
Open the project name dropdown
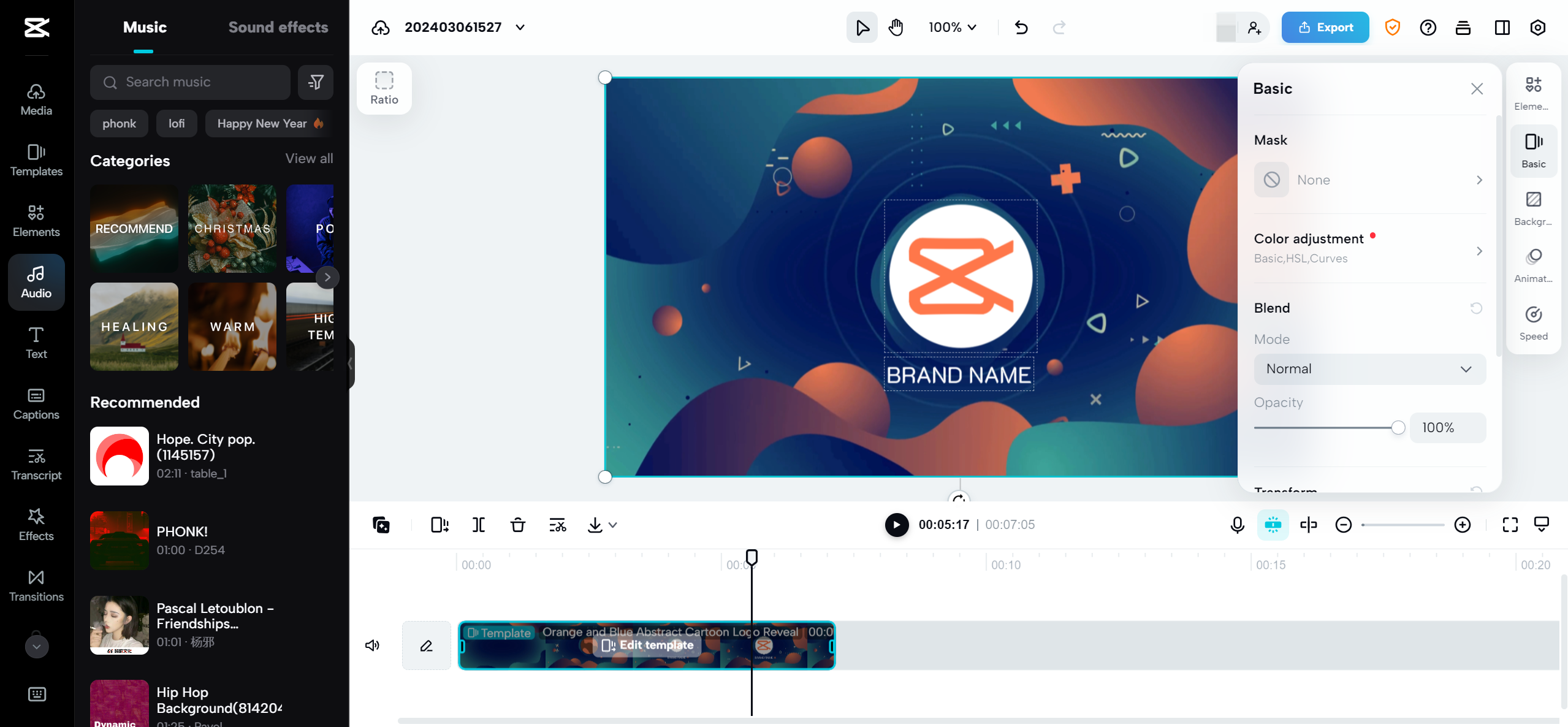pyautogui.click(x=520, y=27)
